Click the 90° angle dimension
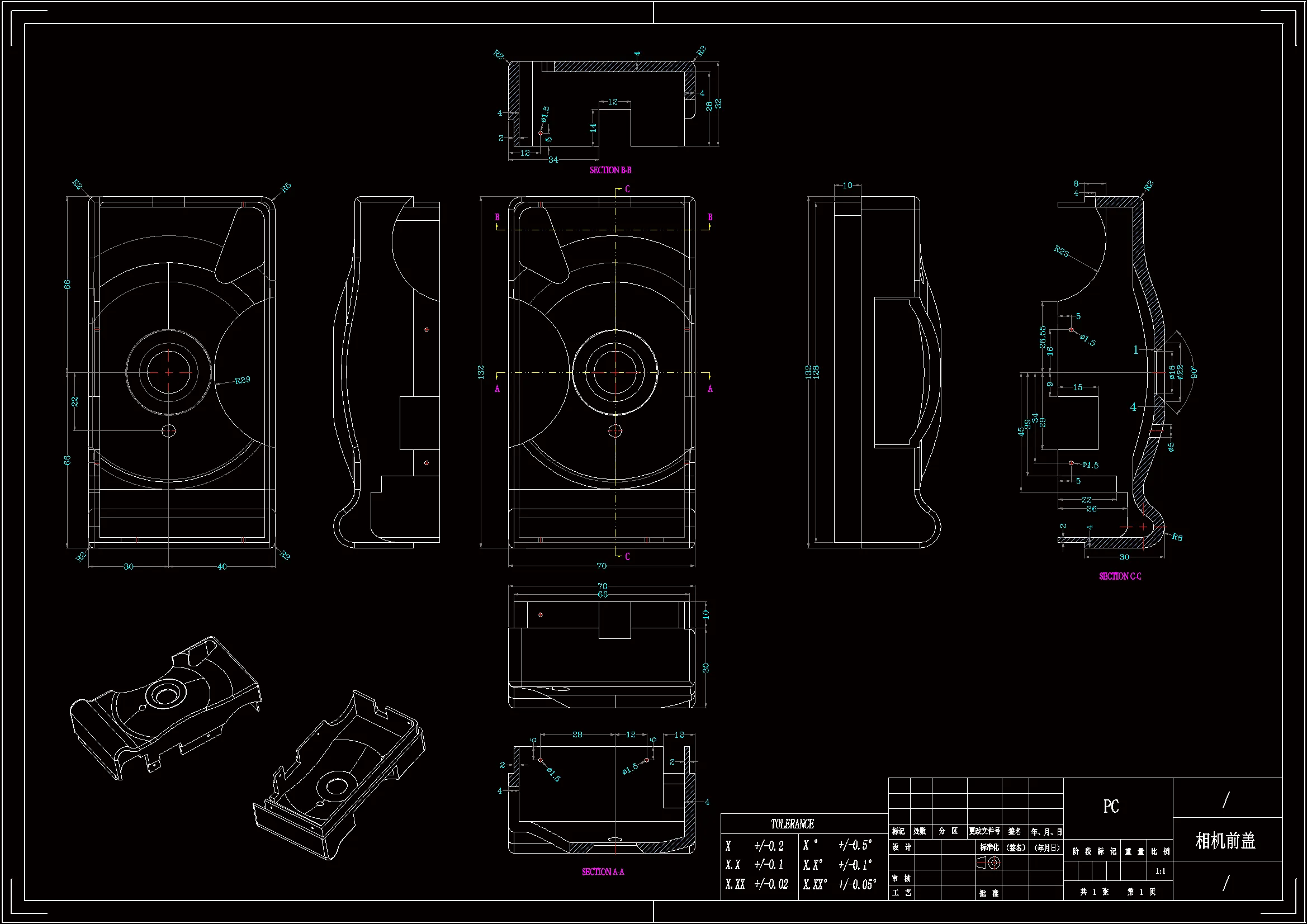Screen dimensions: 1307x924 pyautogui.click(x=1194, y=373)
